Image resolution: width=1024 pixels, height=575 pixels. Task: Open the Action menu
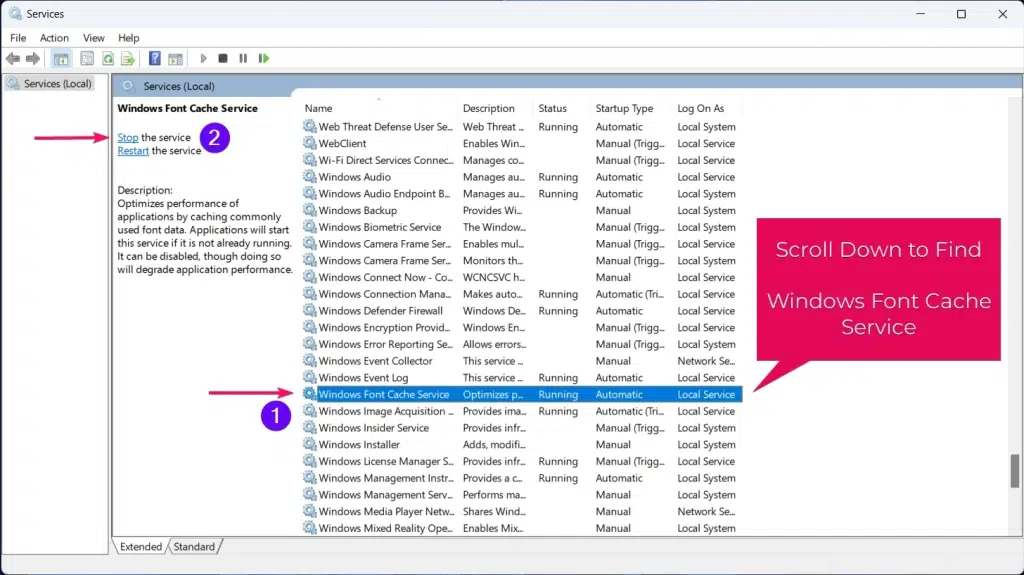coord(54,38)
